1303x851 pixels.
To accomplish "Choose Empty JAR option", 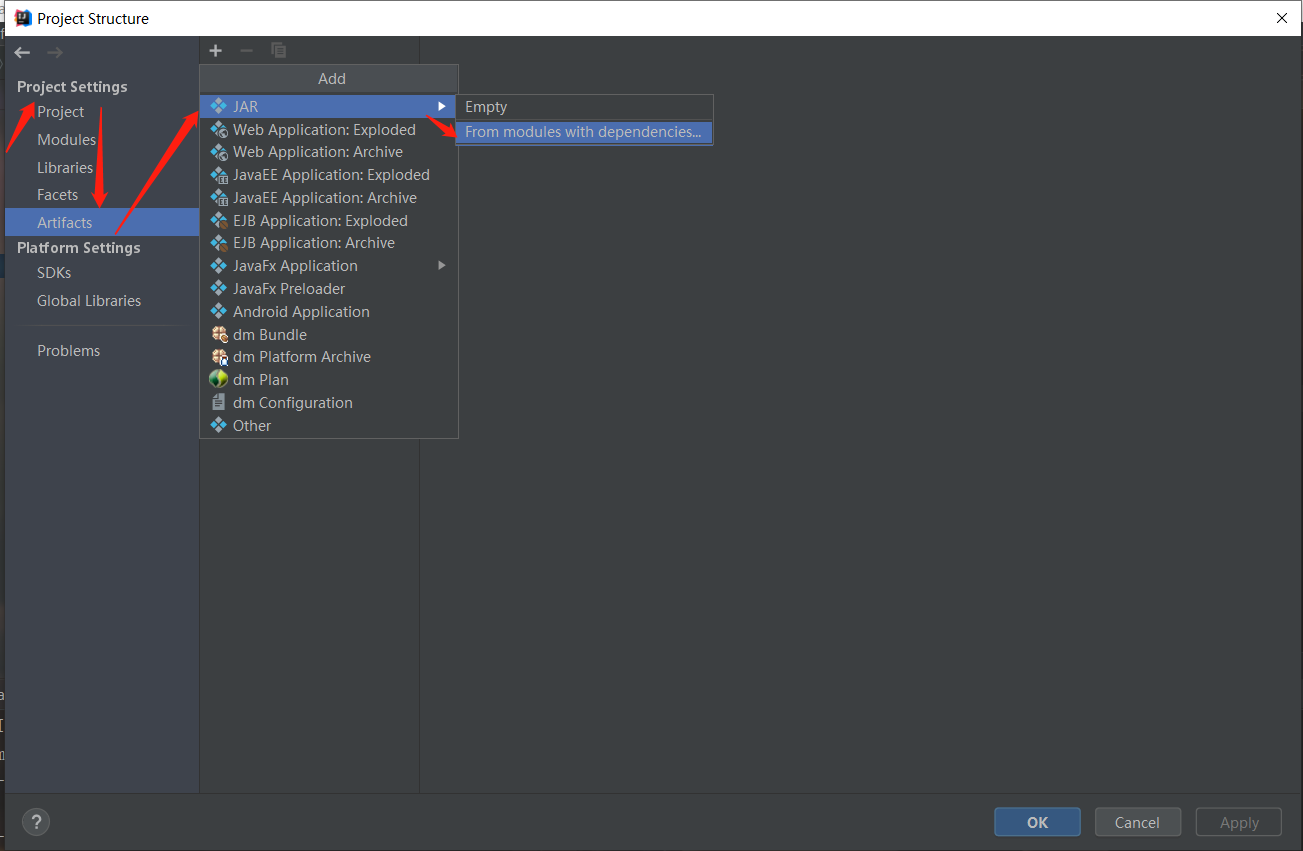I will point(584,107).
